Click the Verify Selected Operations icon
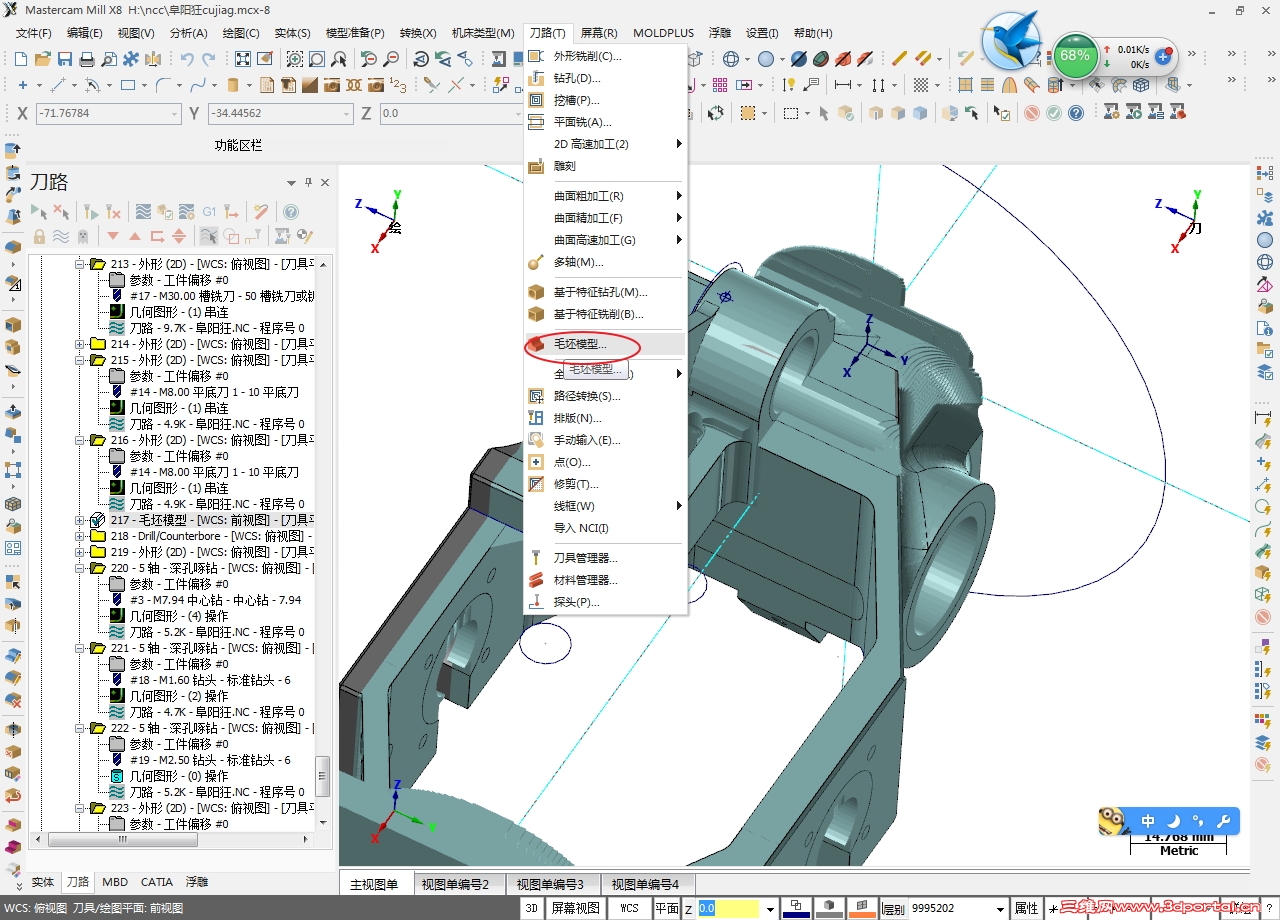The image size is (1280, 920). tap(165, 212)
